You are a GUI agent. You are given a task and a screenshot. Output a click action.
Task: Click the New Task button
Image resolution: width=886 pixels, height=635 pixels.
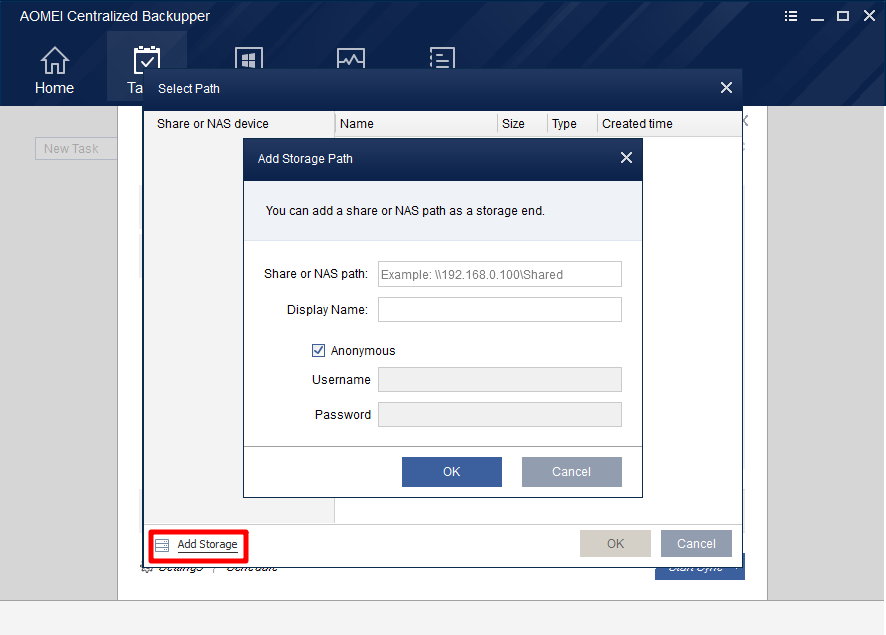pos(76,149)
